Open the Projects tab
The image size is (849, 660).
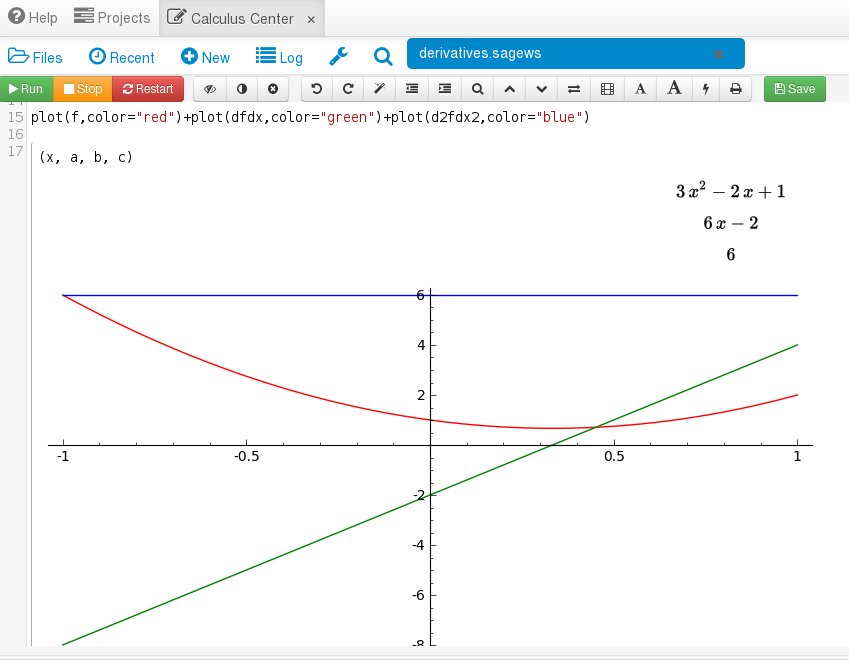pos(112,18)
